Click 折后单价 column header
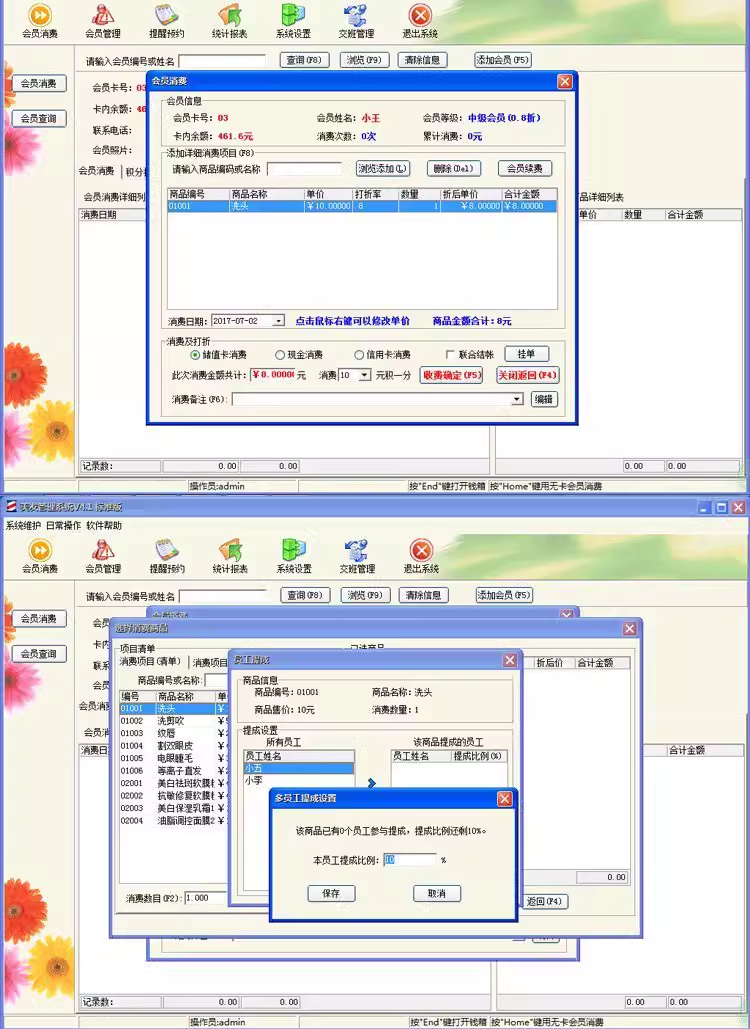The image size is (750, 1029). pos(470,194)
